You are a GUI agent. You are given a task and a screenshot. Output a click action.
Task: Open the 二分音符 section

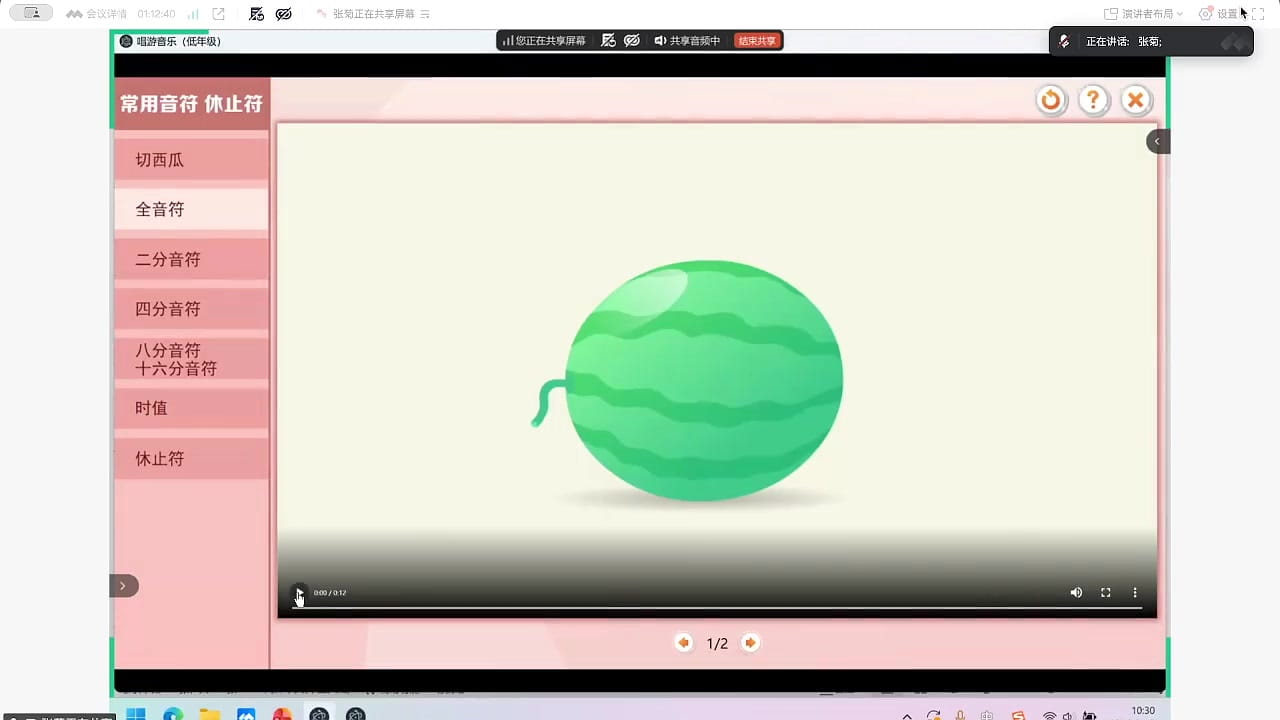click(191, 259)
